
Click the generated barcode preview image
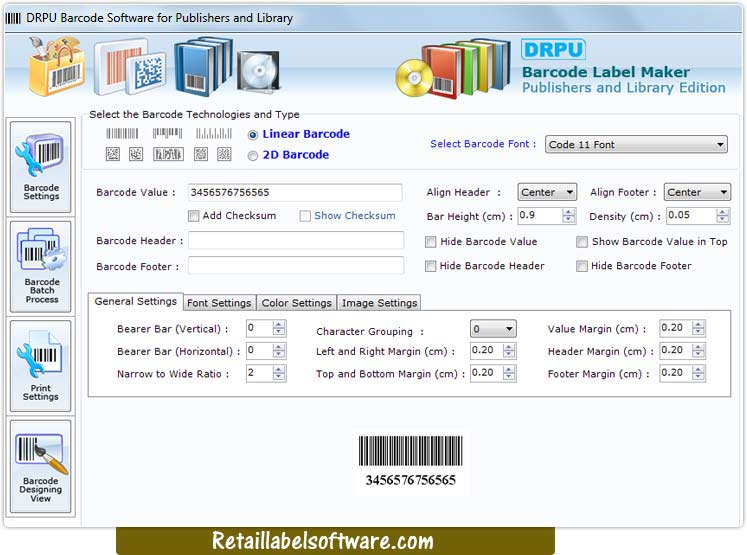[410, 462]
